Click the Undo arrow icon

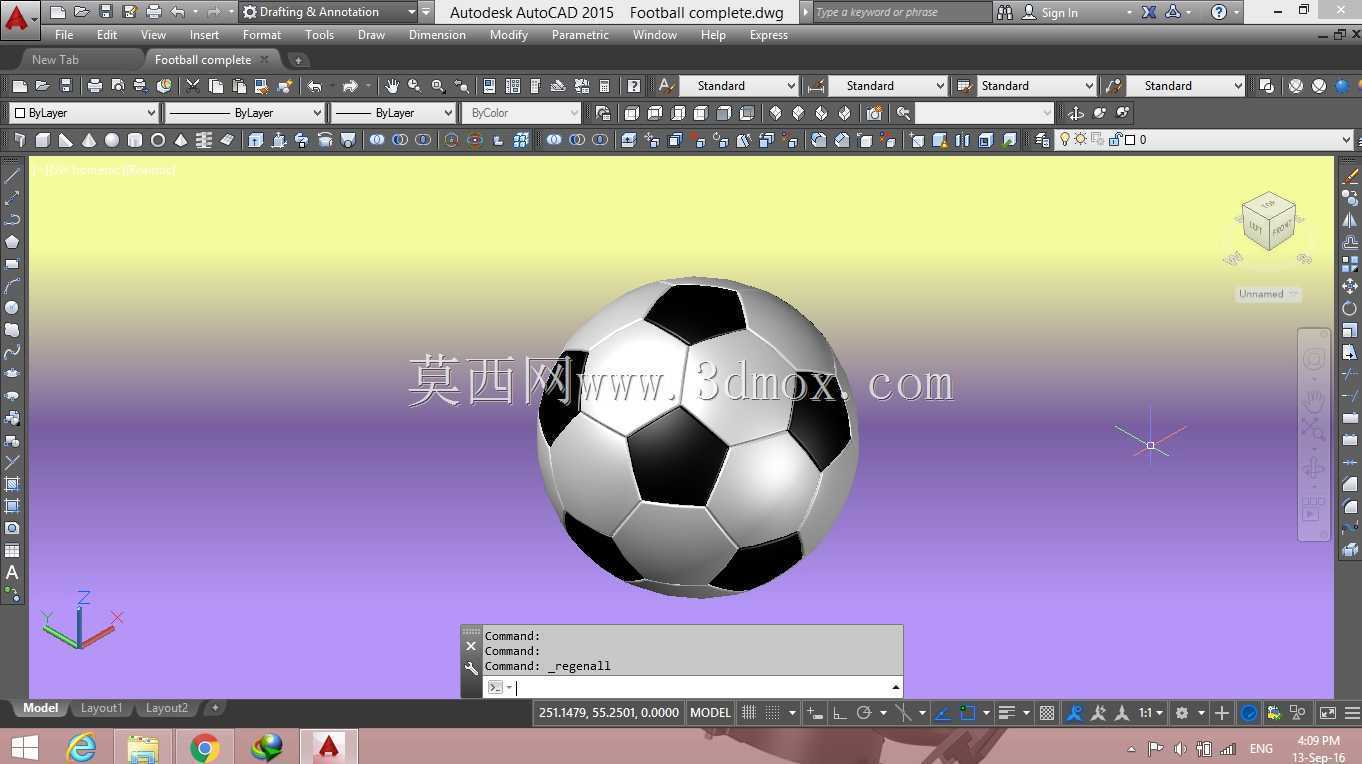click(x=315, y=86)
